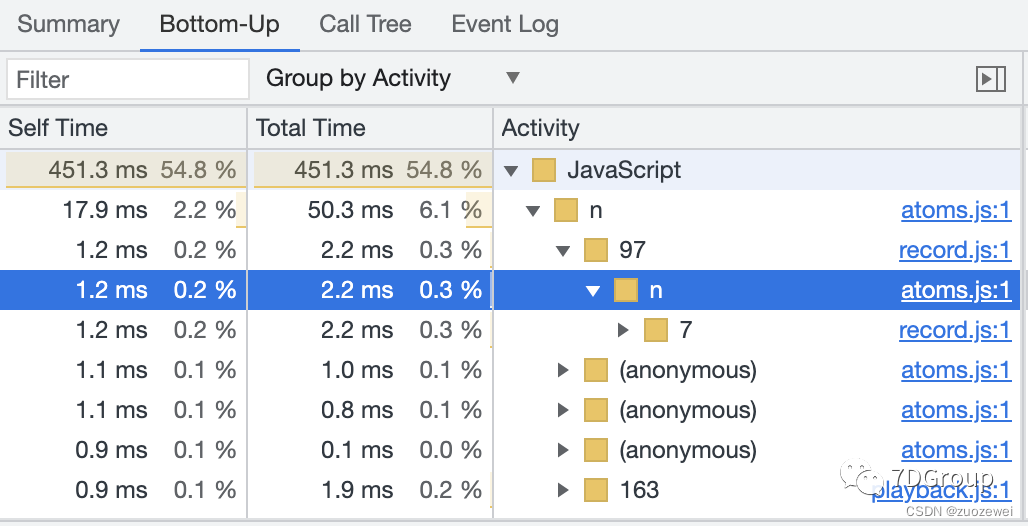
Task: Switch to the Summary tab
Action: [x=68, y=25]
